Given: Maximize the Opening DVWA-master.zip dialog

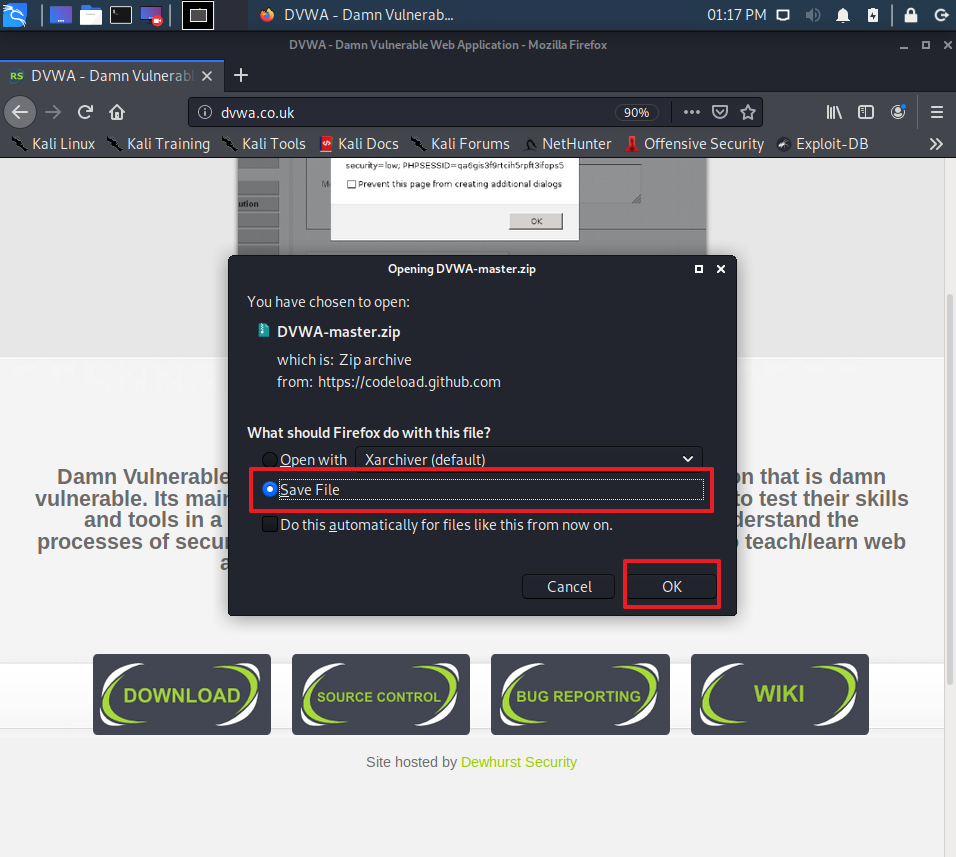Looking at the screenshot, I should pos(699,269).
